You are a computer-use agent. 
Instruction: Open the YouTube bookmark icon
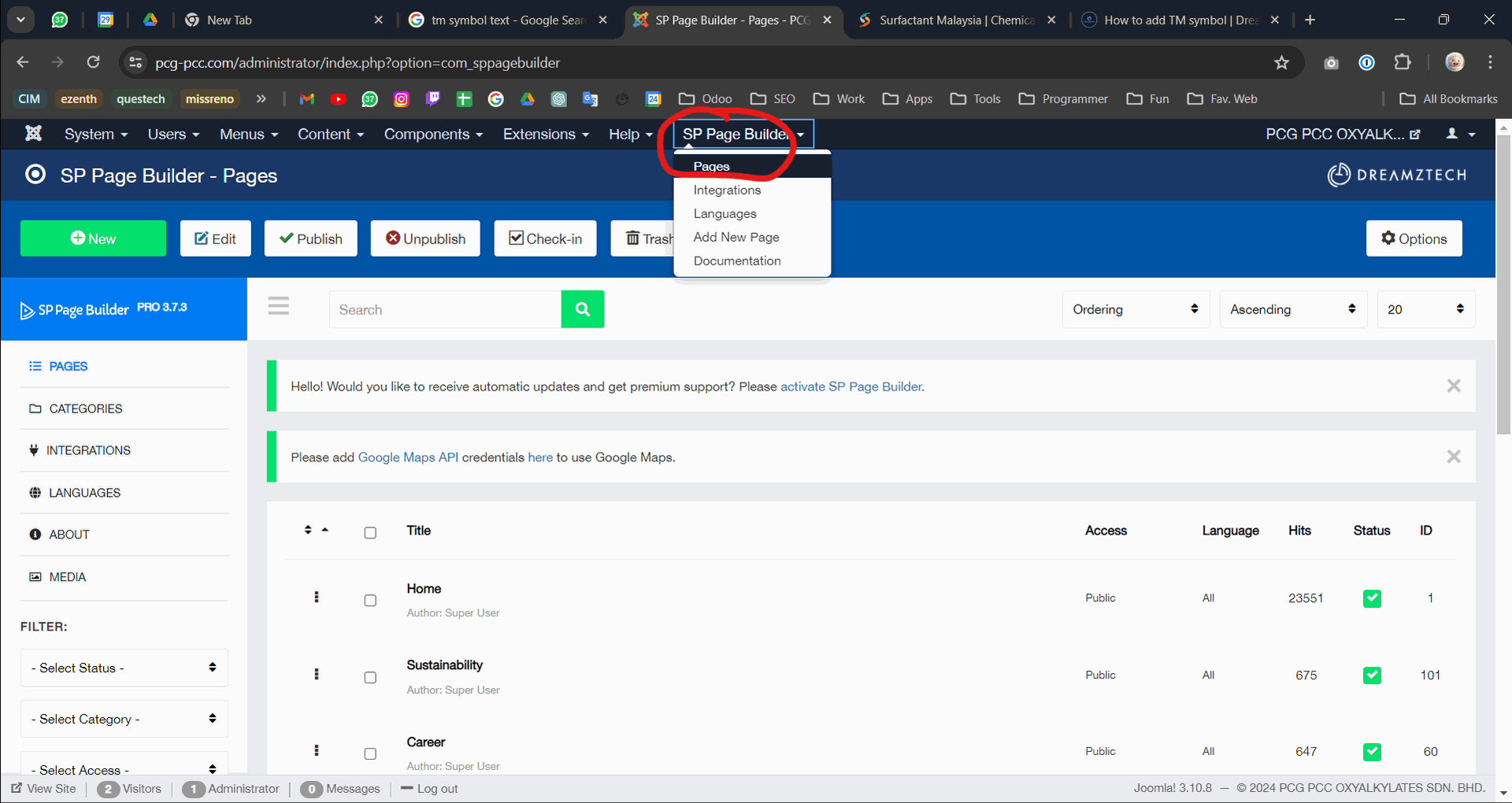tap(339, 98)
